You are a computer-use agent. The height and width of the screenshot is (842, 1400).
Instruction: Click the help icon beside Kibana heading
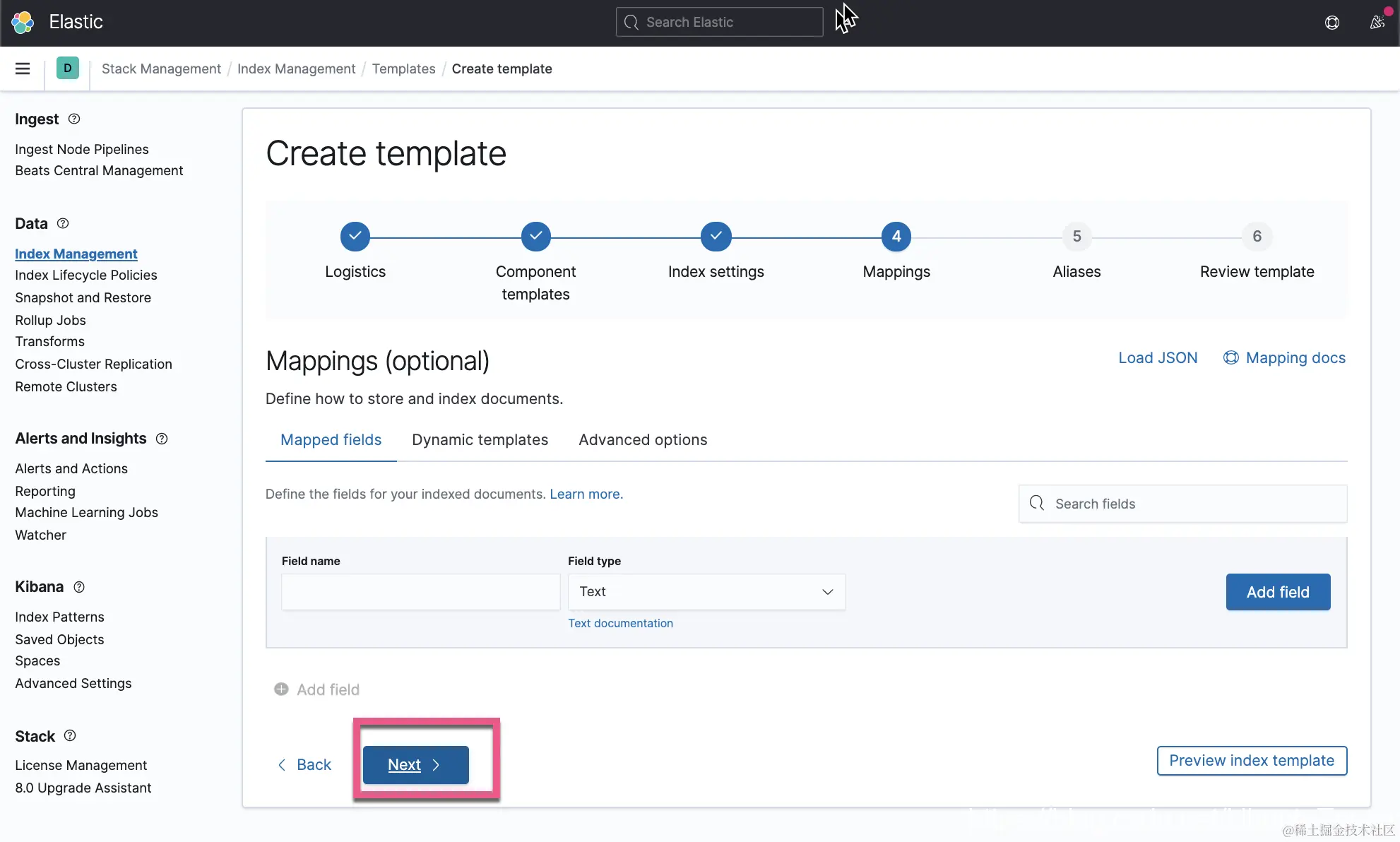coord(79,587)
